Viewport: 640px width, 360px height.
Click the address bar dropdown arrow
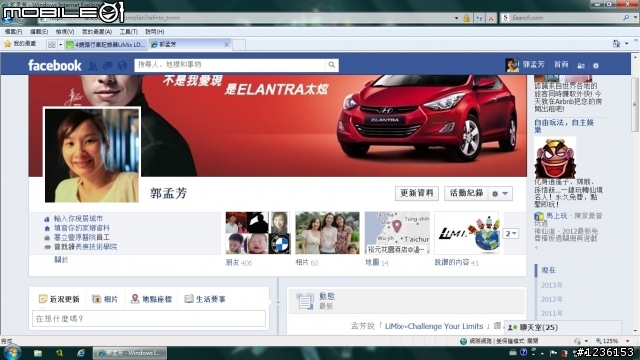456,18
